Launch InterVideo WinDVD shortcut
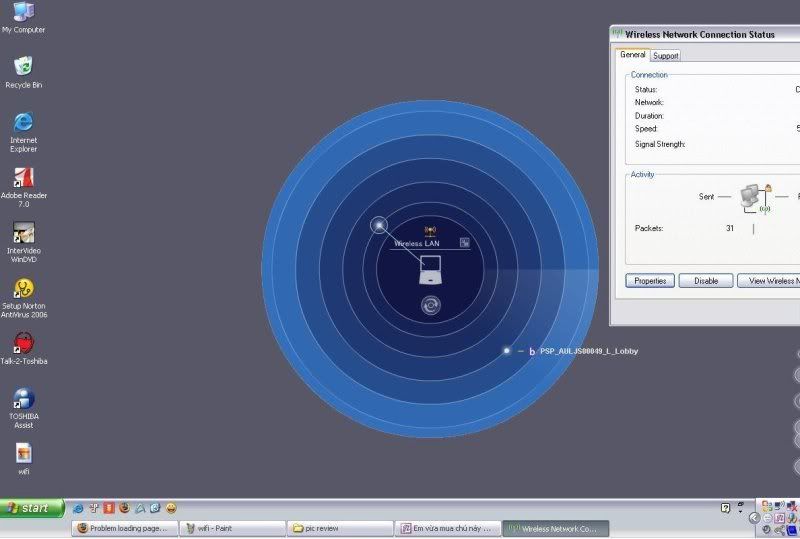Image resolution: width=800 pixels, height=539 pixels. [x=23, y=232]
